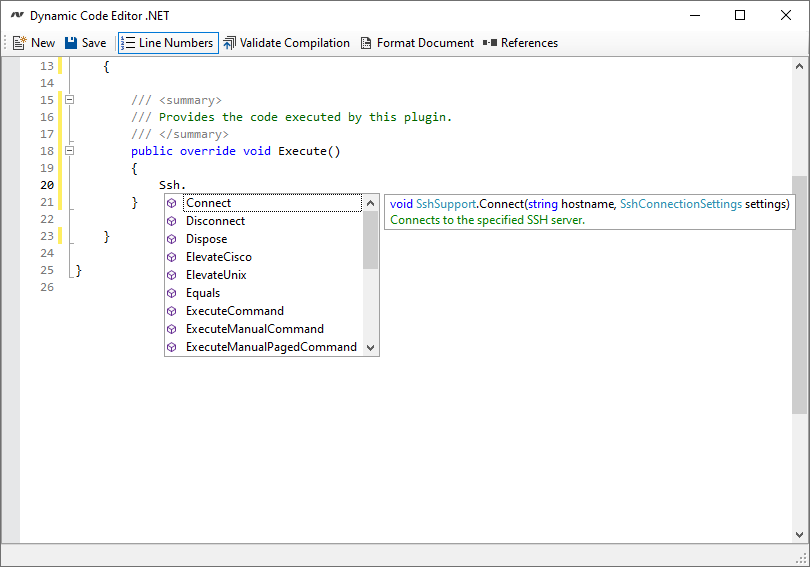Screen dimensions: 810x567
Task: Click the Format Document icon
Action: (366, 43)
